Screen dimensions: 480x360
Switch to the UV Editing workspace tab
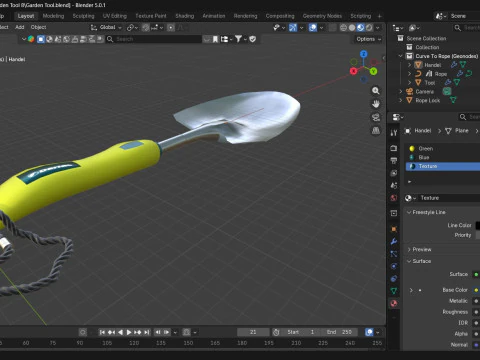pos(115,16)
